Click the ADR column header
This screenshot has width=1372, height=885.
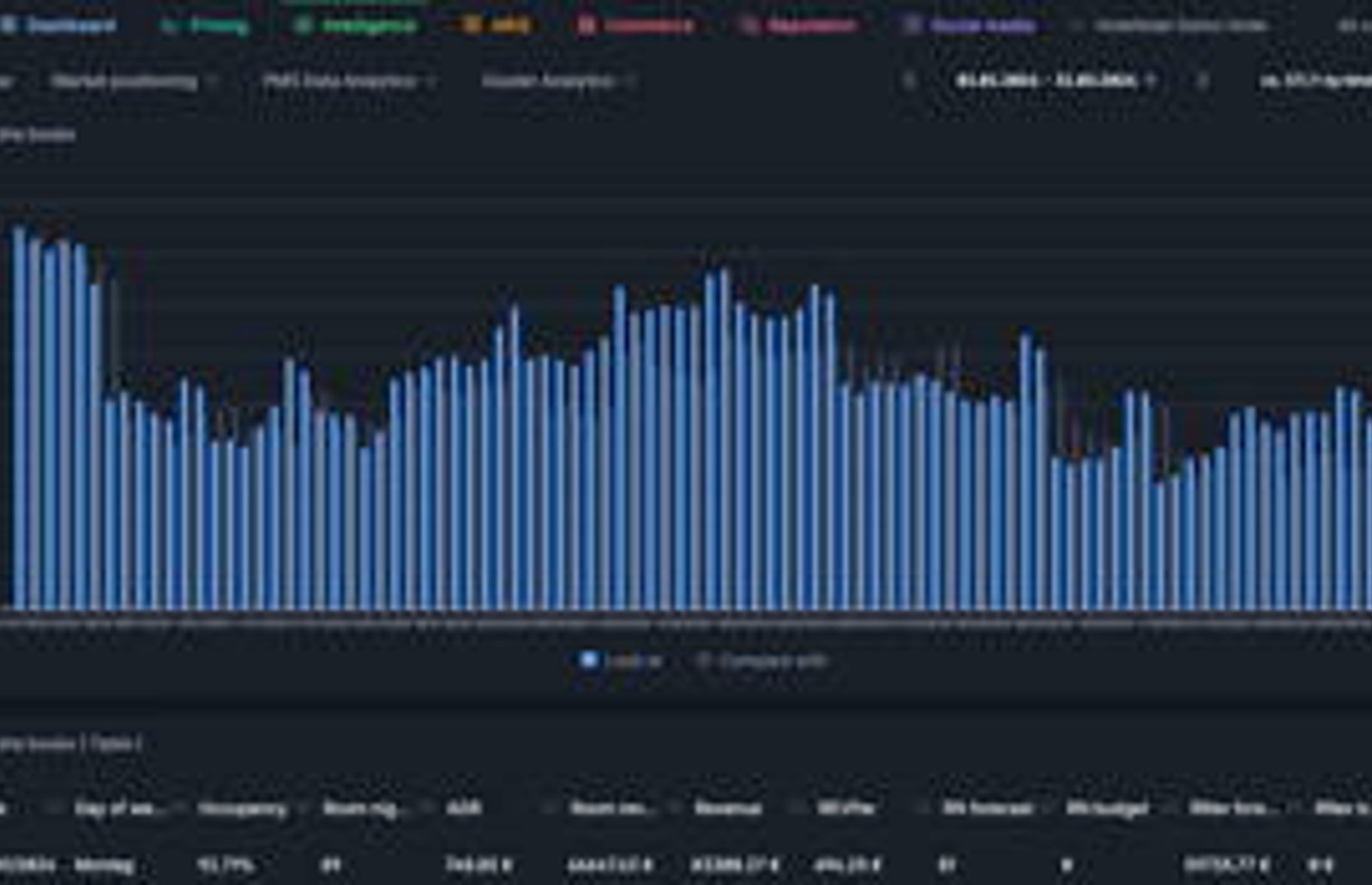tap(464, 809)
